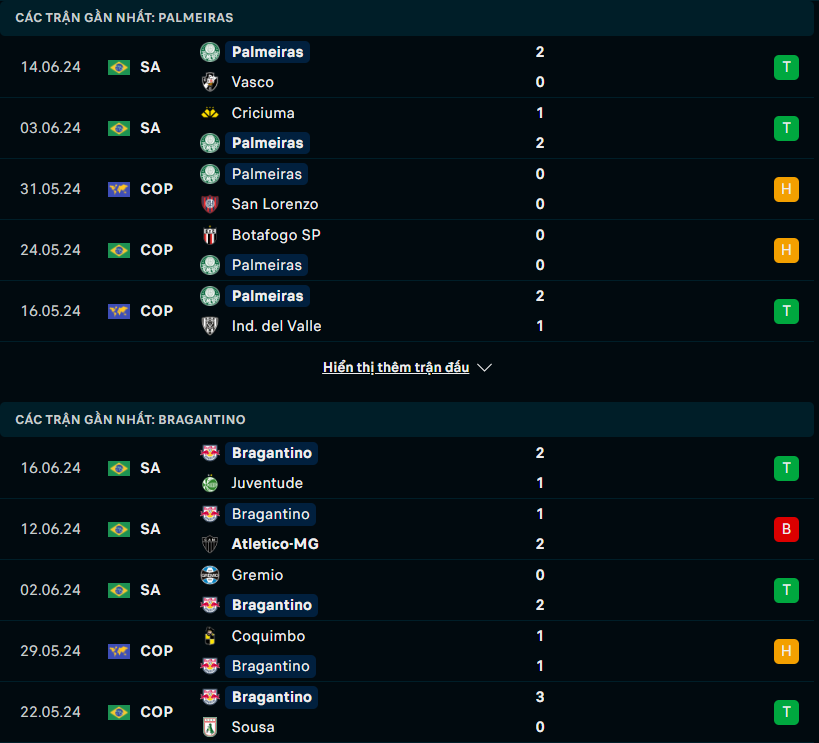
Task: Click orange H badge for Coquimbo-Bragantino match
Action: tap(786, 651)
